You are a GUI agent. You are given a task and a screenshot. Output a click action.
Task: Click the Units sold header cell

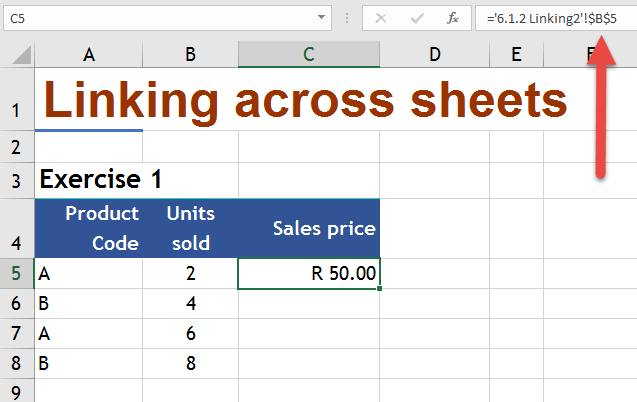(190, 228)
